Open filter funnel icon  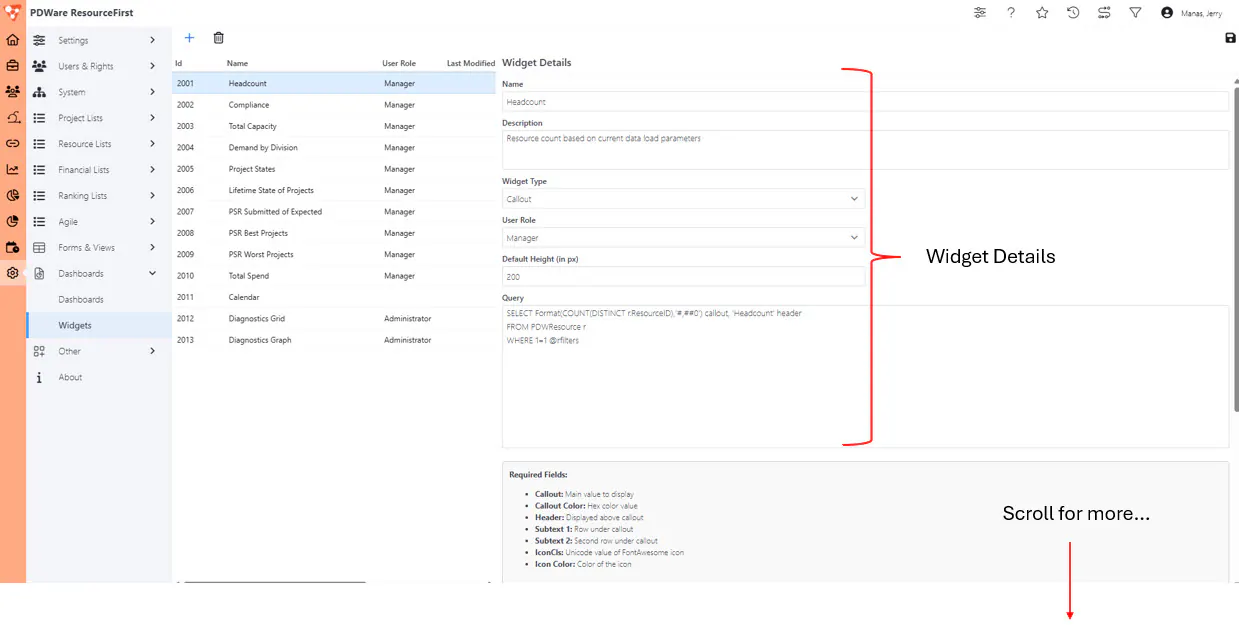click(x=1135, y=13)
